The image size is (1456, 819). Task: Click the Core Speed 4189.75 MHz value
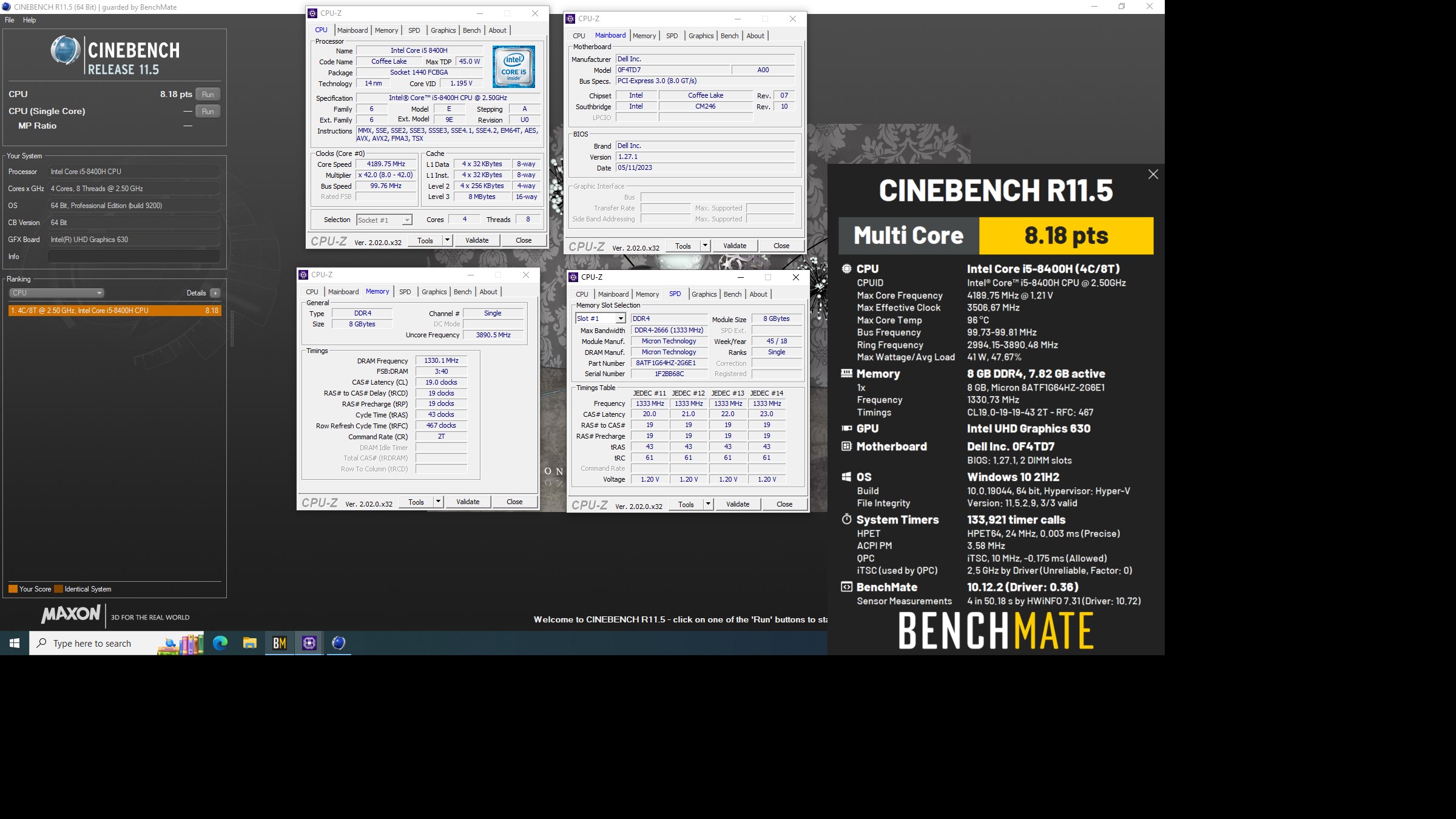coord(386,164)
